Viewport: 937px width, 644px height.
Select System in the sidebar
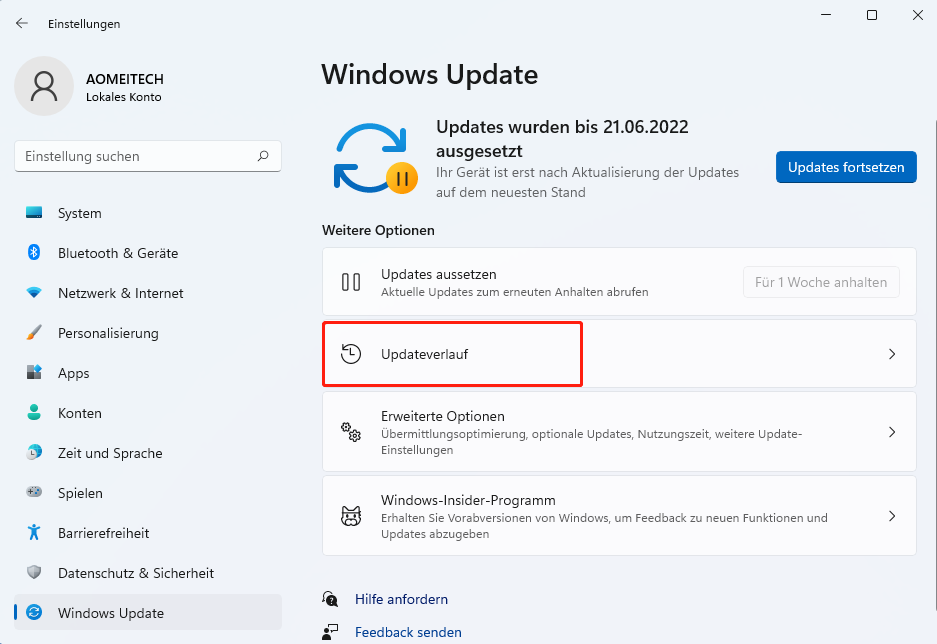[79, 213]
